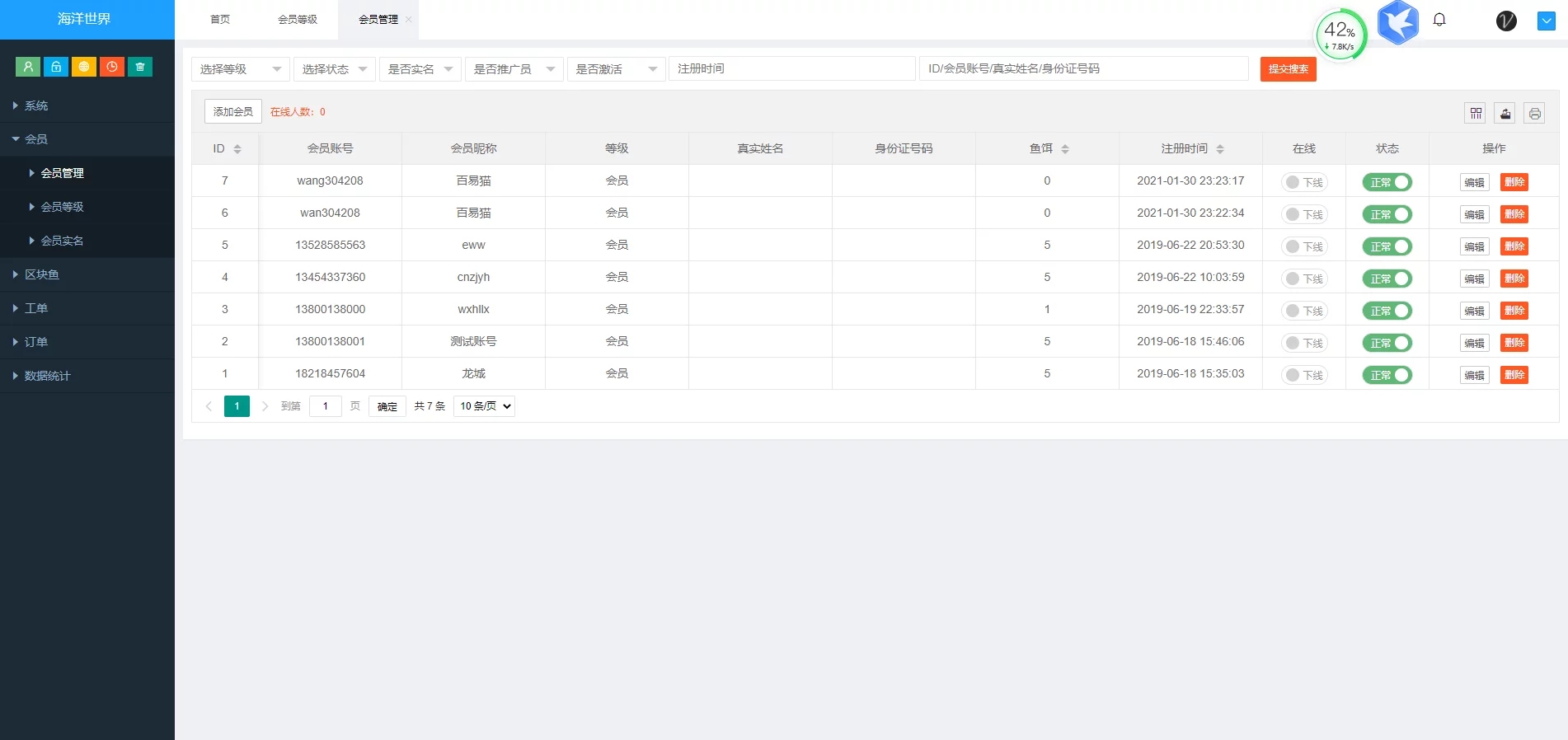Image resolution: width=1568 pixels, height=740 pixels.
Task: Click the table export icon
Action: click(1505, 113)
